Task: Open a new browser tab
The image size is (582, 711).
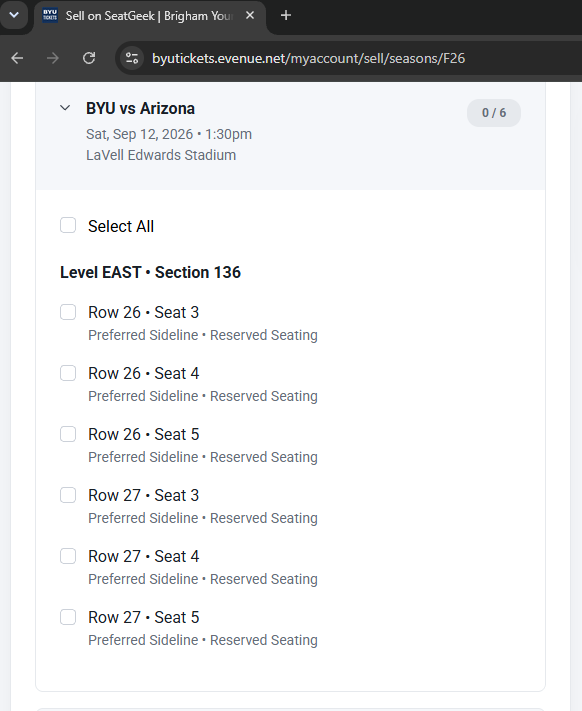Action: 286,15
